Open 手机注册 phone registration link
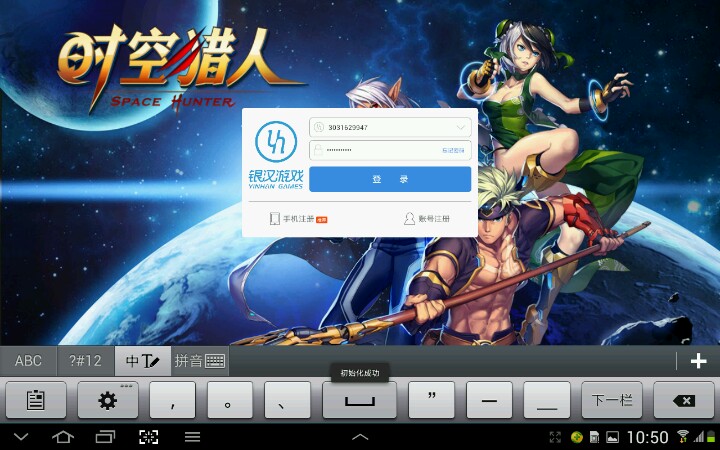 point(299,218)
